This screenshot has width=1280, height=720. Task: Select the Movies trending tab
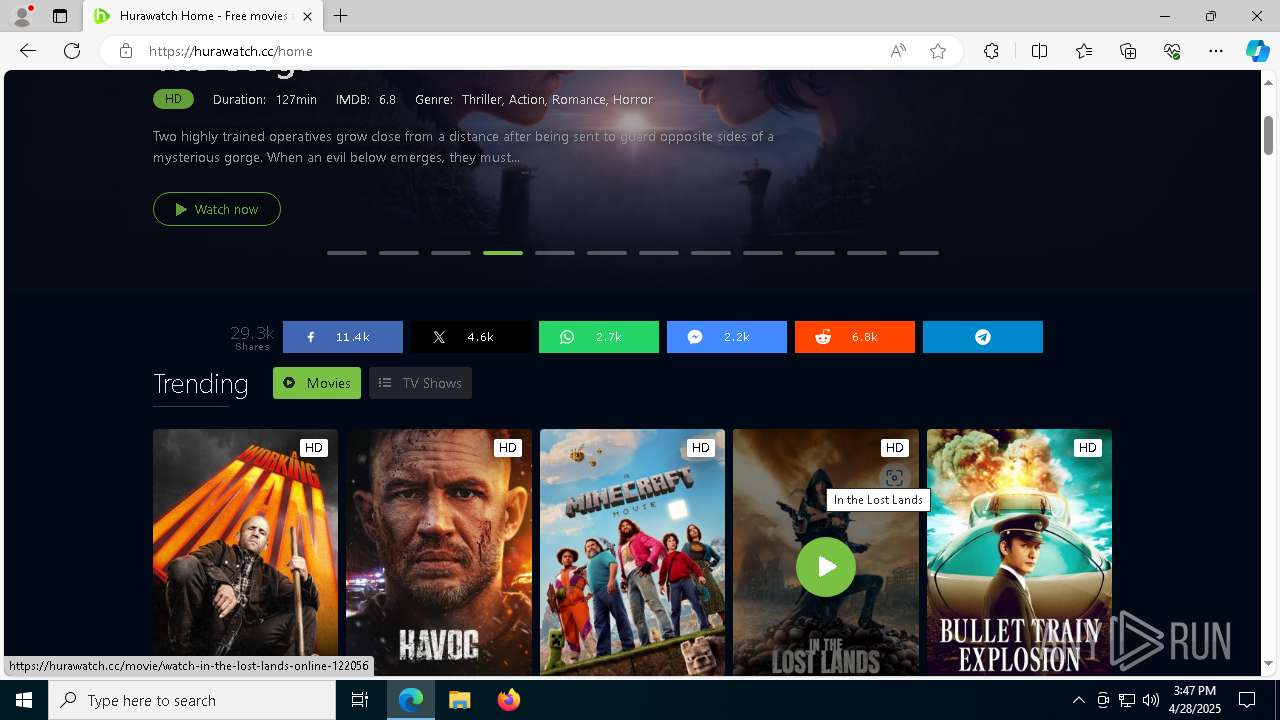pos(317,383)
